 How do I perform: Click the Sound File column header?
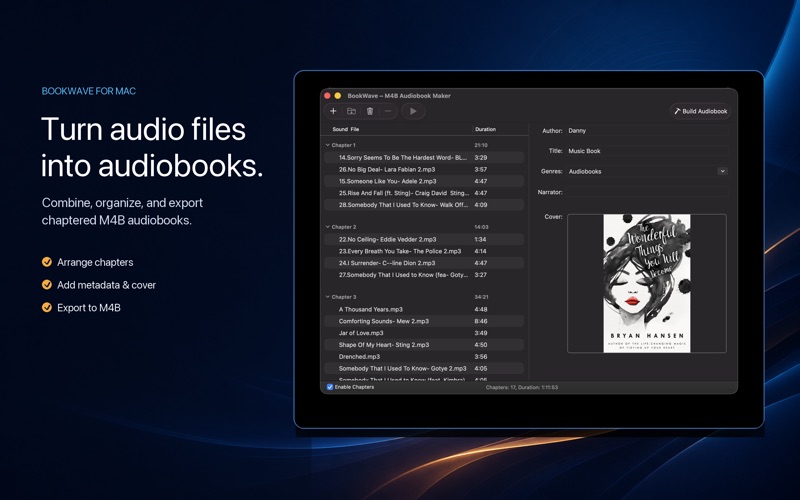[x=345, y=129]
